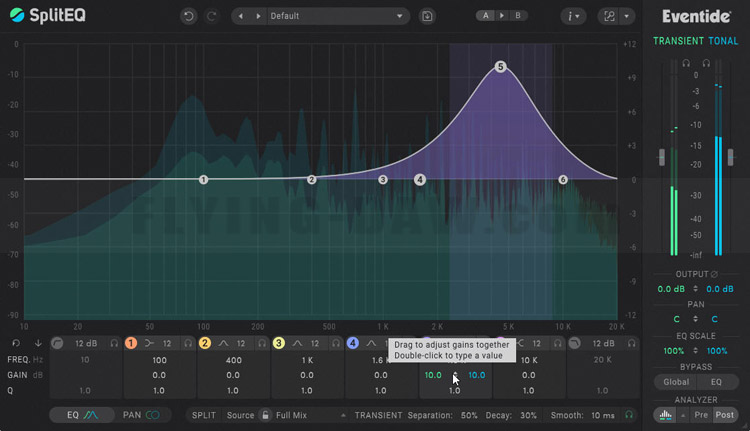Select band node 1 on the EQ curve

203,180
